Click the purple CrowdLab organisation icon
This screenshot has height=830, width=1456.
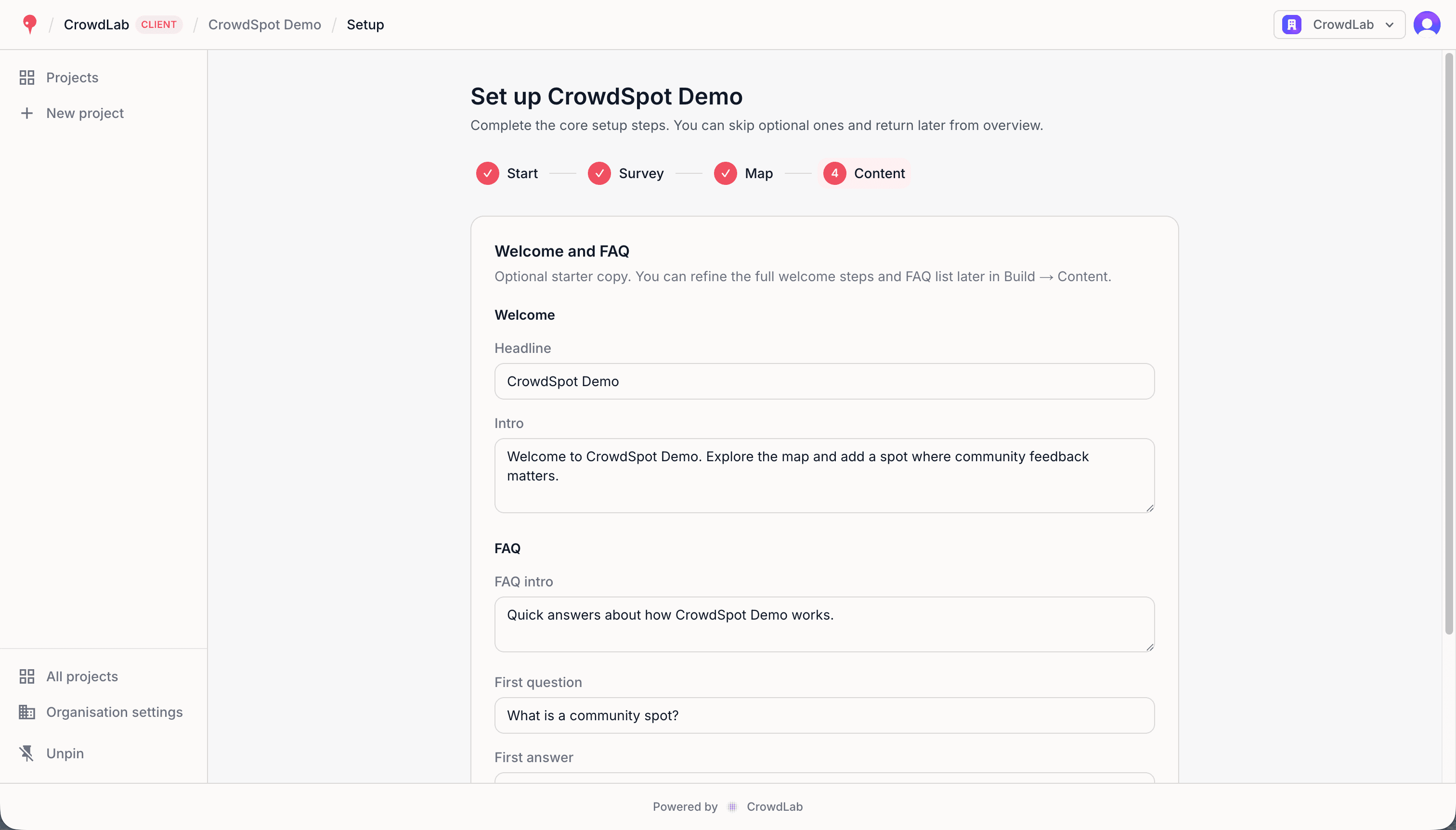point(1292,25)
